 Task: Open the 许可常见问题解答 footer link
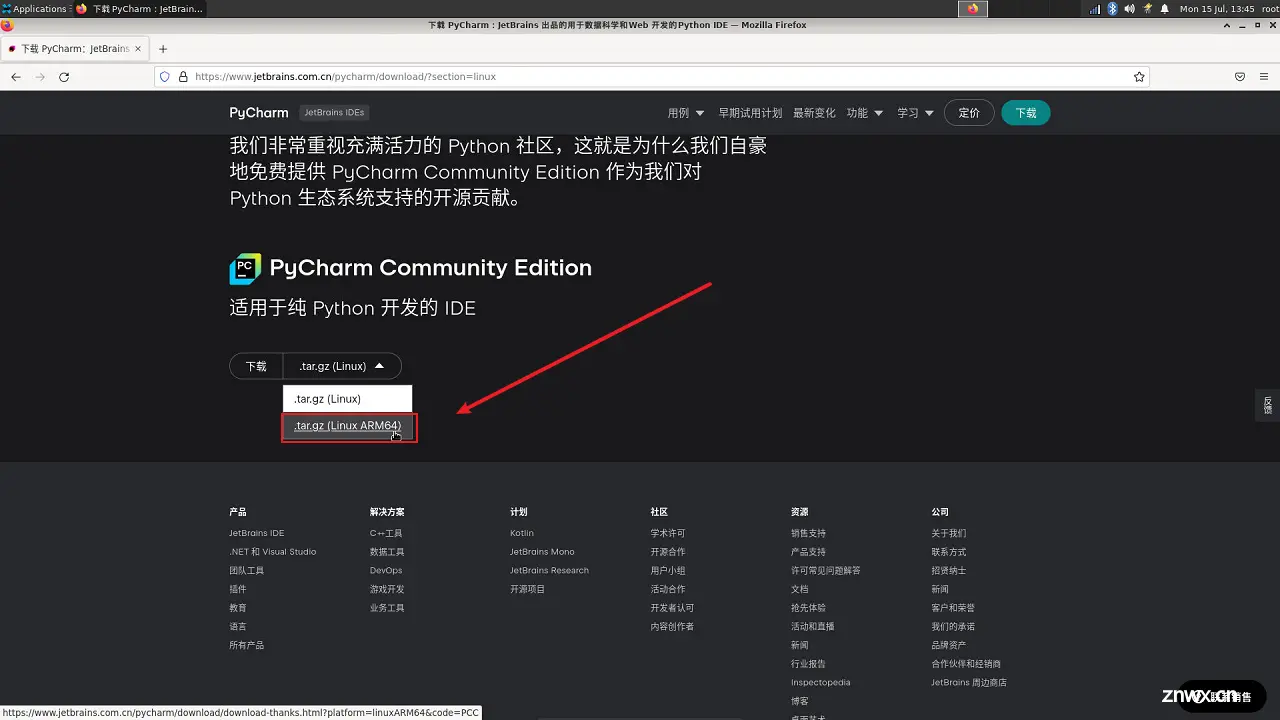tap(825, 571)
